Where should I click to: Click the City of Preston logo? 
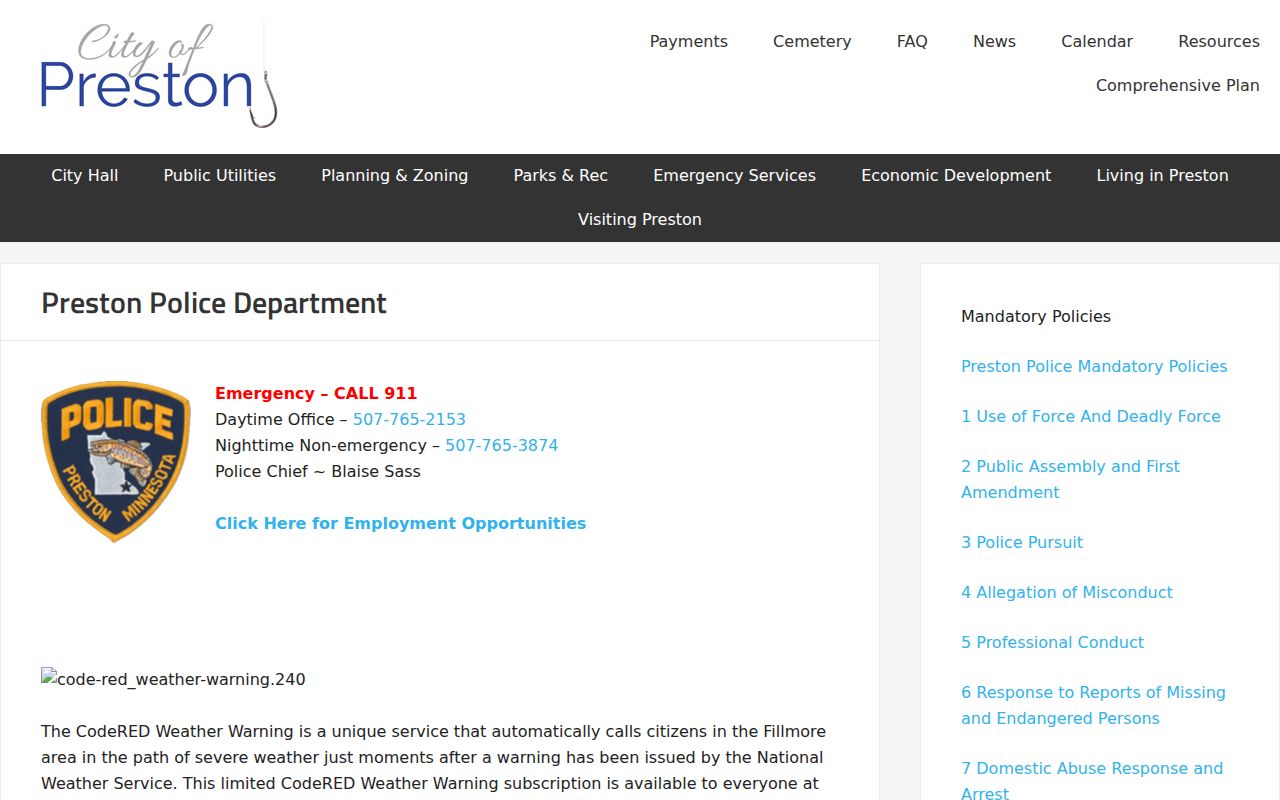159,74
